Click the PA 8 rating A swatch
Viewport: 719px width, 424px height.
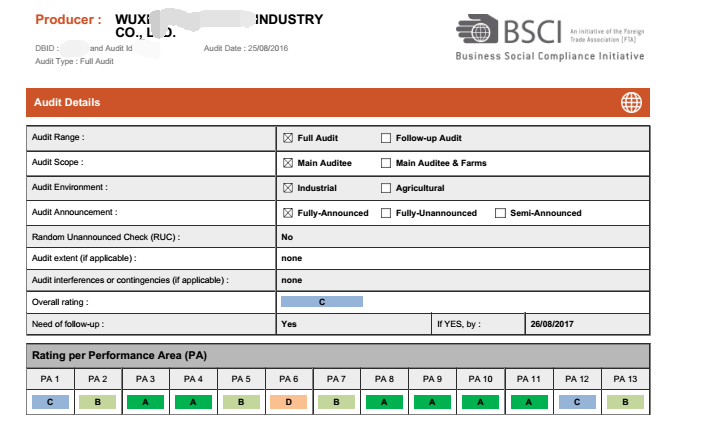tap(384, 402)
